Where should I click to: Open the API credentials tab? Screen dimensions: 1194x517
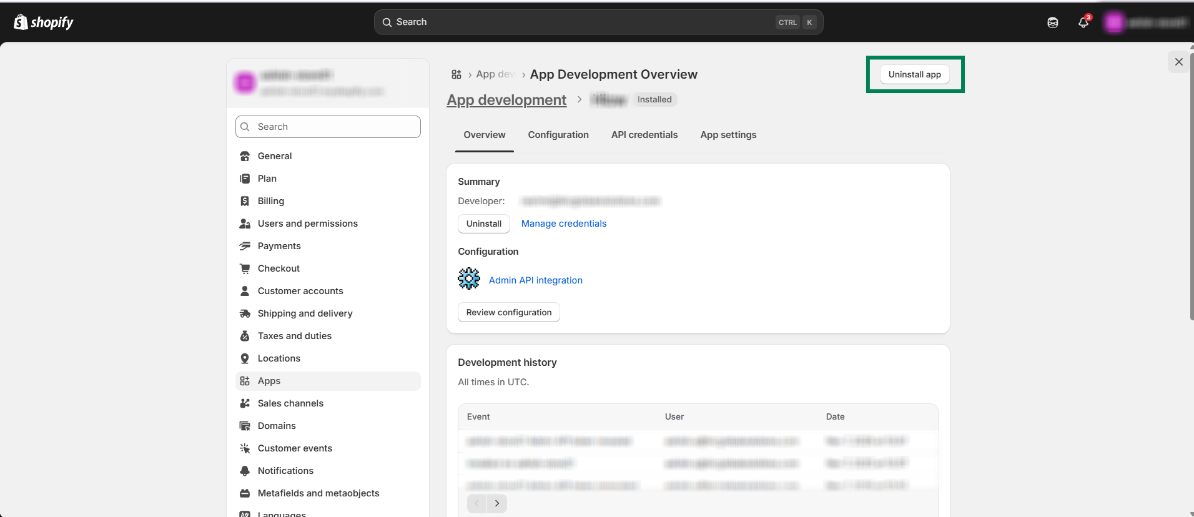[x=644, y=135]
